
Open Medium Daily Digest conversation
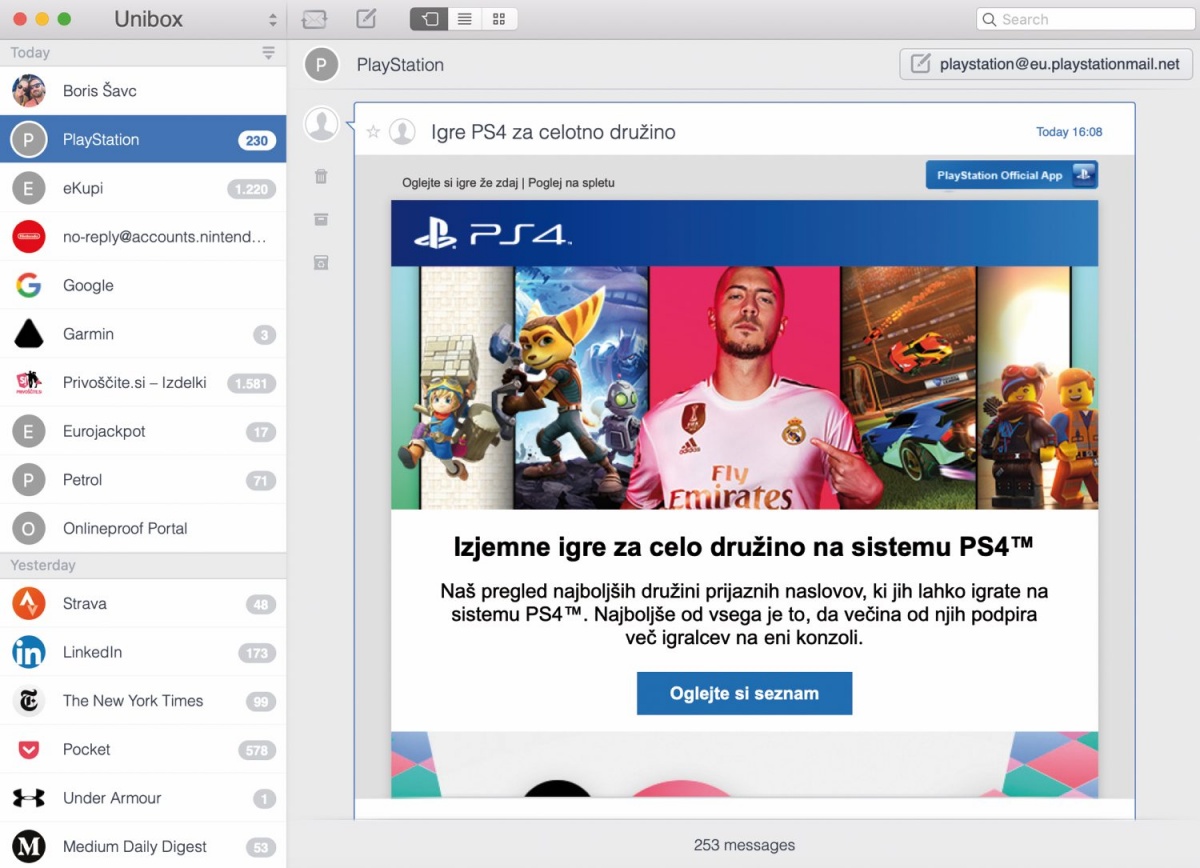tap(143, 846)
